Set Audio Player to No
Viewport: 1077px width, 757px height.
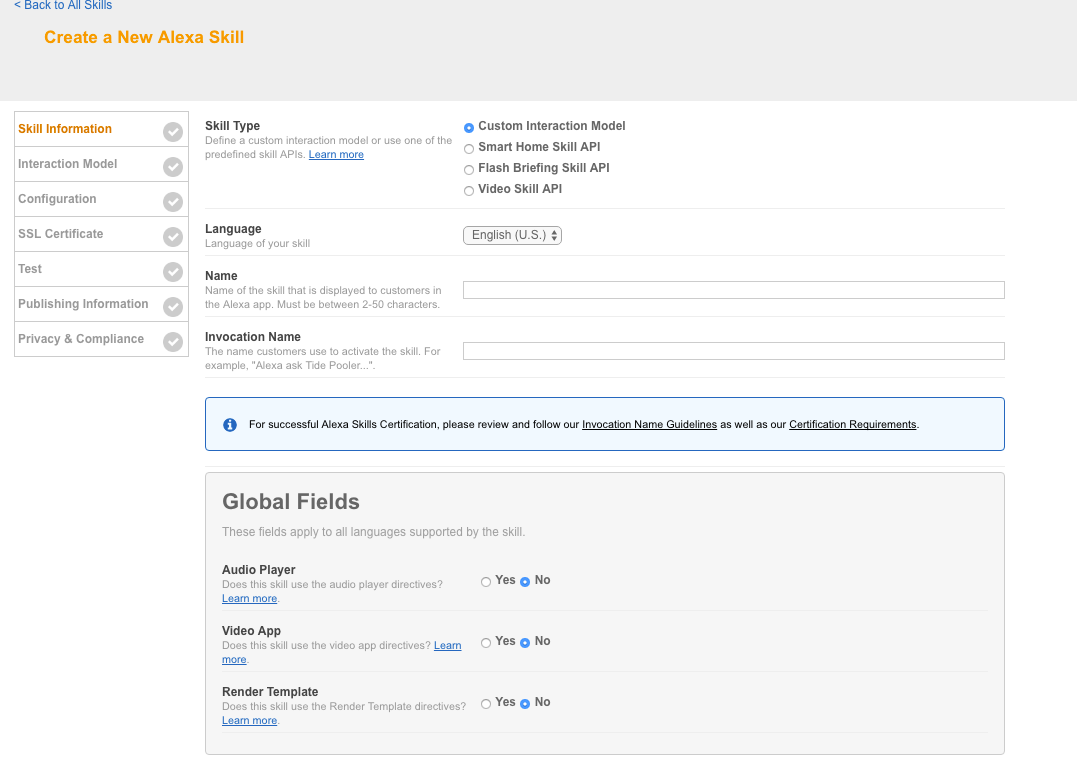click(525, 582)
